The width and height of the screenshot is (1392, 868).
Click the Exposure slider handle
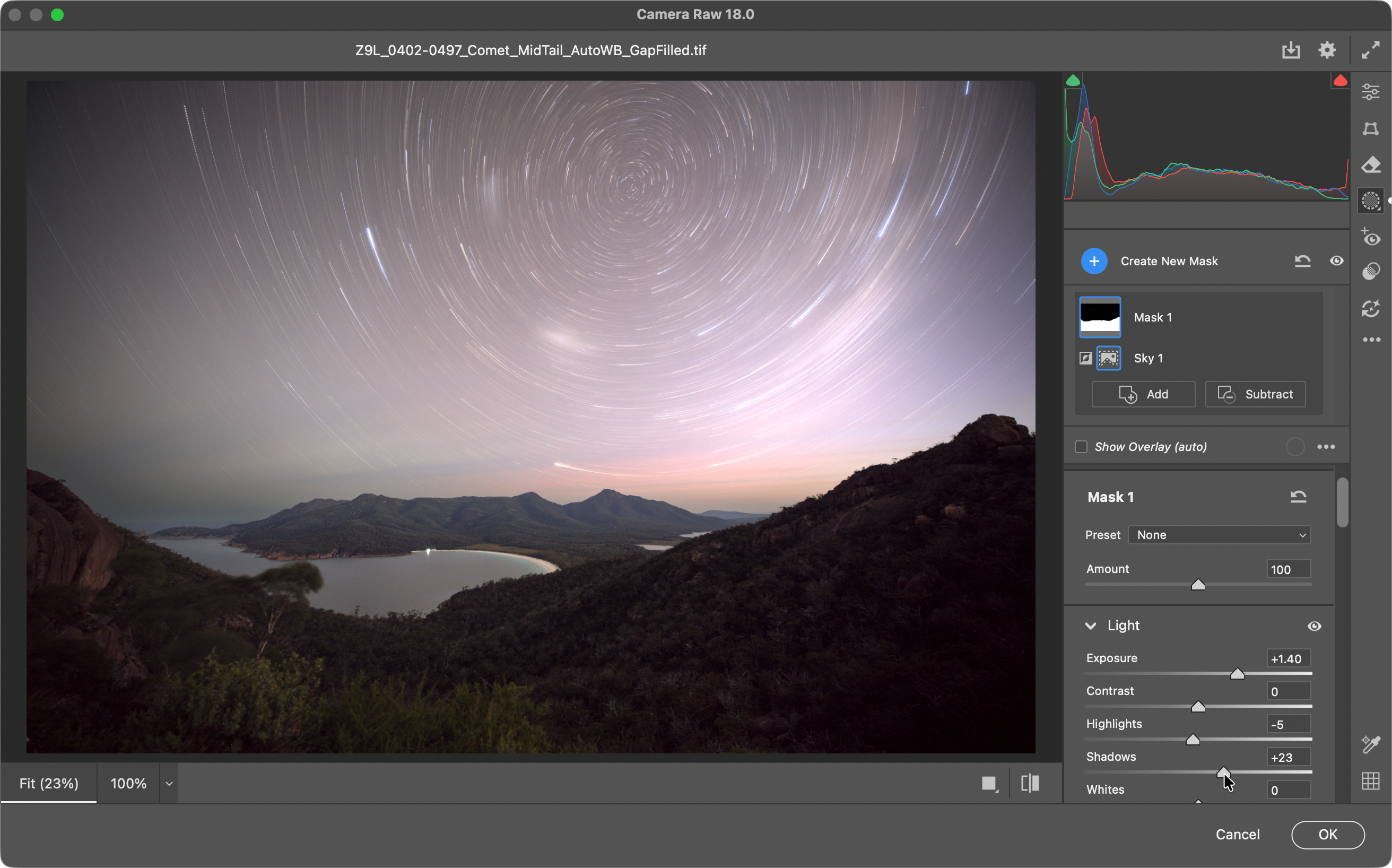click(1237, 674)
